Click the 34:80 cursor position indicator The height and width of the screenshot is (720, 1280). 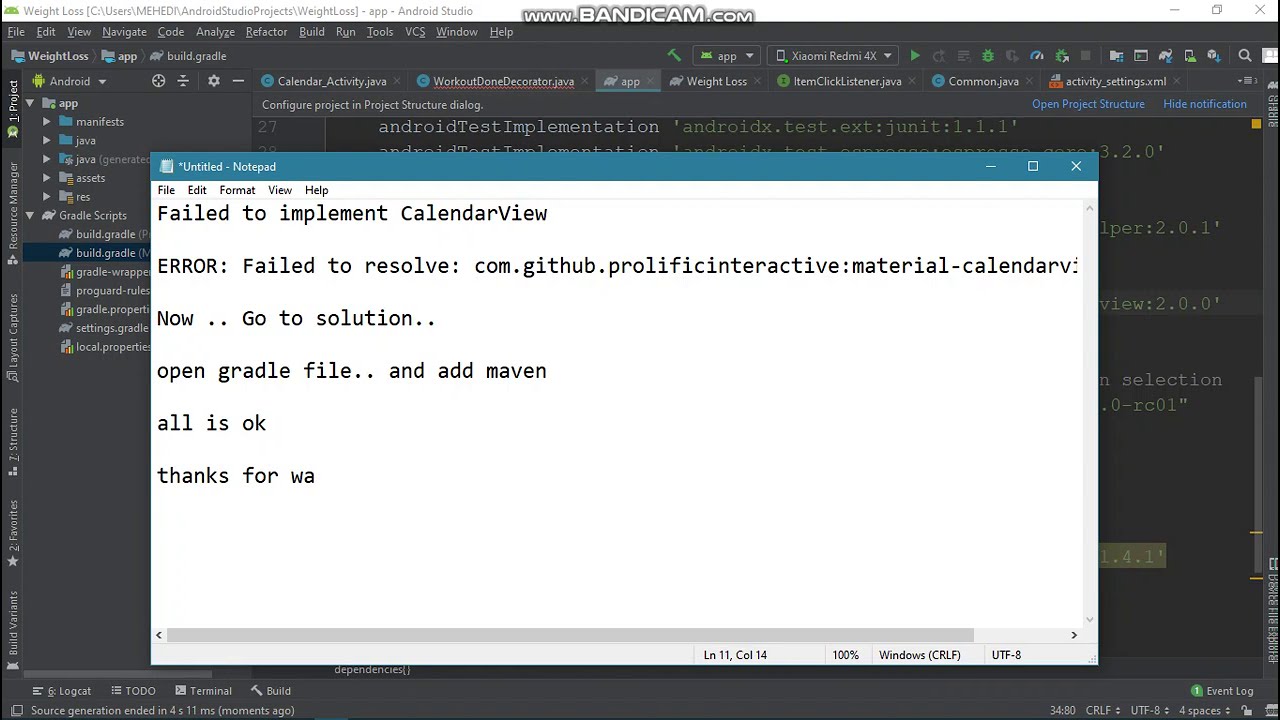click(x=1062, y=711)
